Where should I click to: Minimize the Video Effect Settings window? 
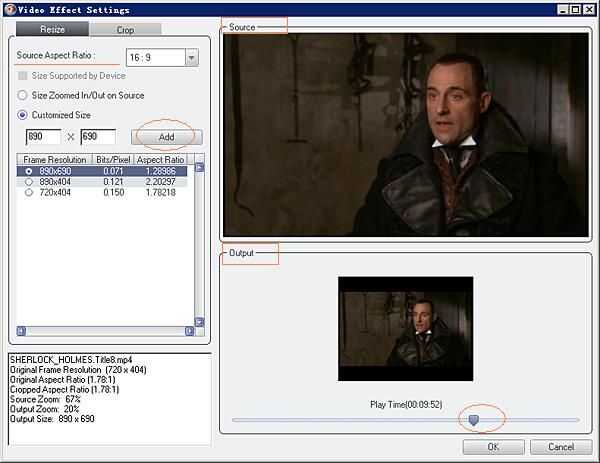[562, 10]
